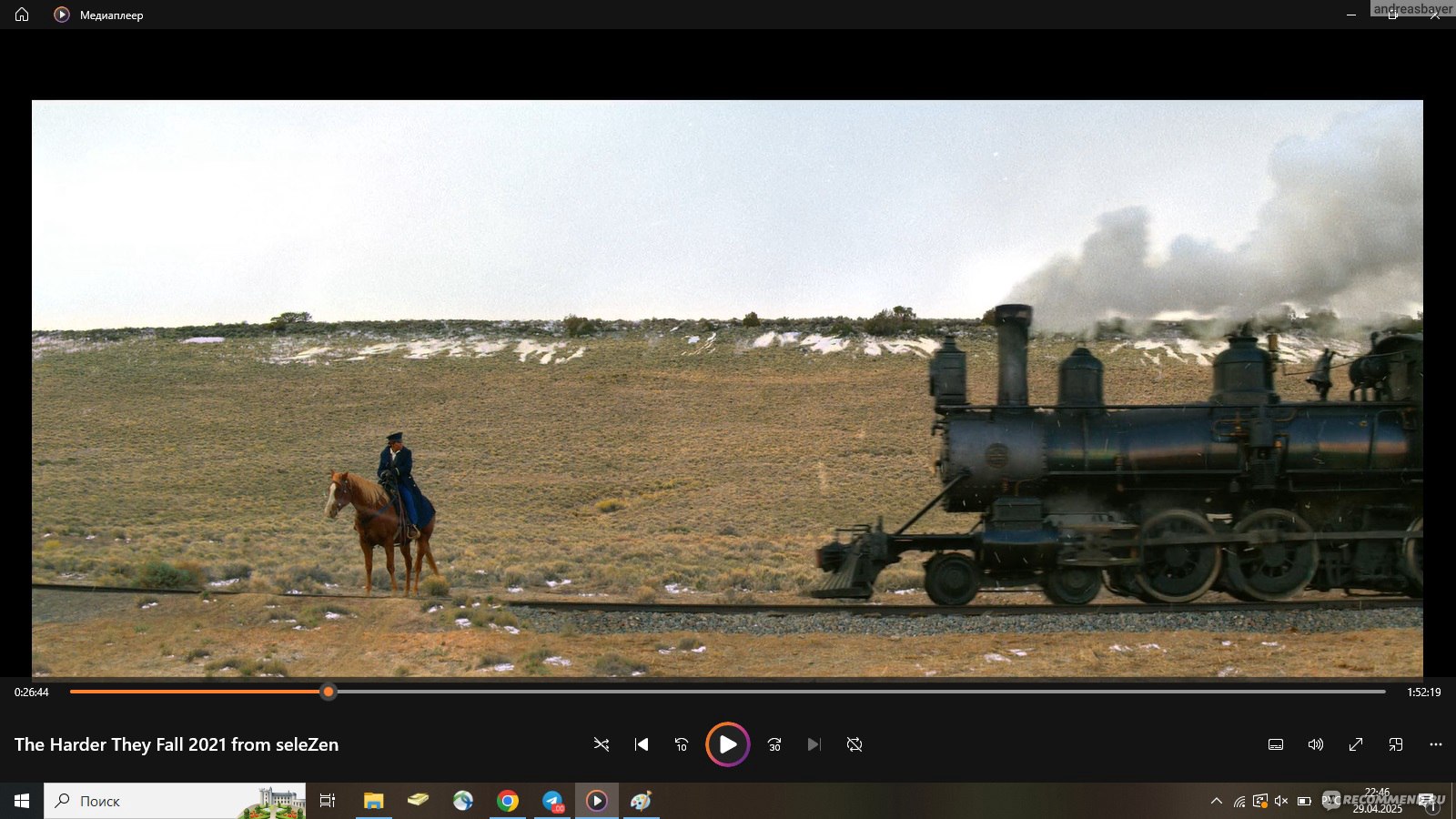Click the video title The Harder They Fall
Image resolution: width=1456 pixels, height=819 pixels.
point(177,744)
